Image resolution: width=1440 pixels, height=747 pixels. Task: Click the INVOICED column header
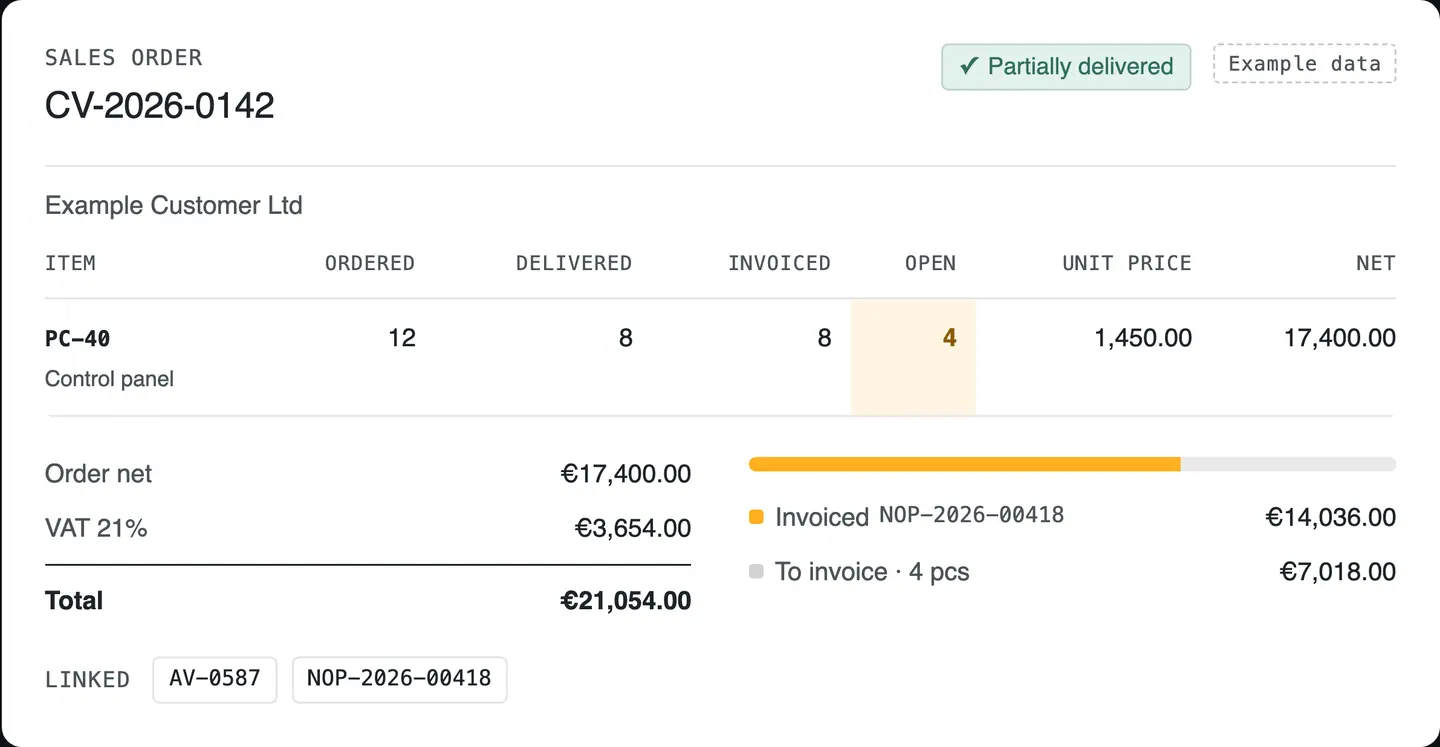coord(779,263)
